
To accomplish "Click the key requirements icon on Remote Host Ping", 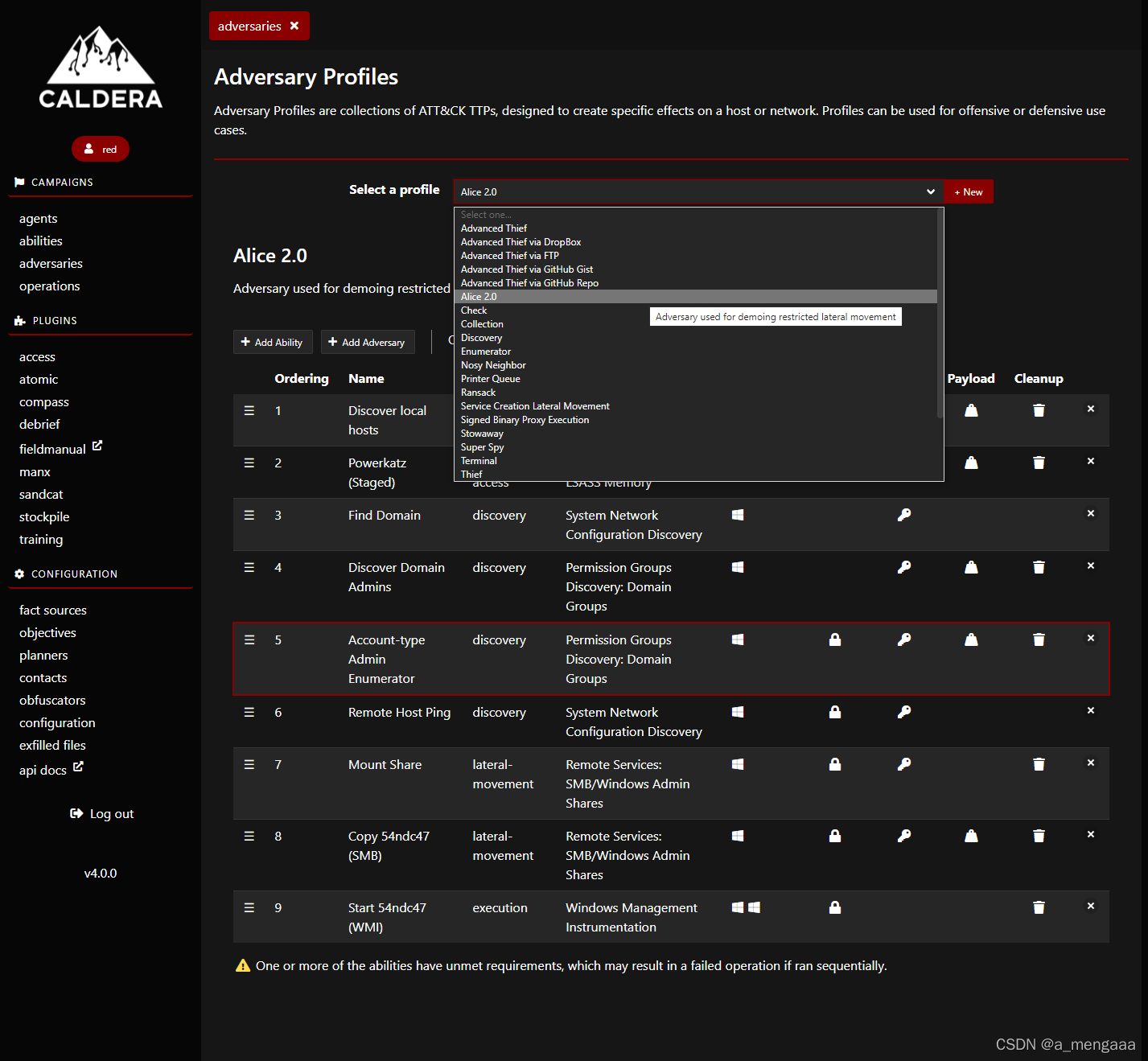I will [904, 711].
